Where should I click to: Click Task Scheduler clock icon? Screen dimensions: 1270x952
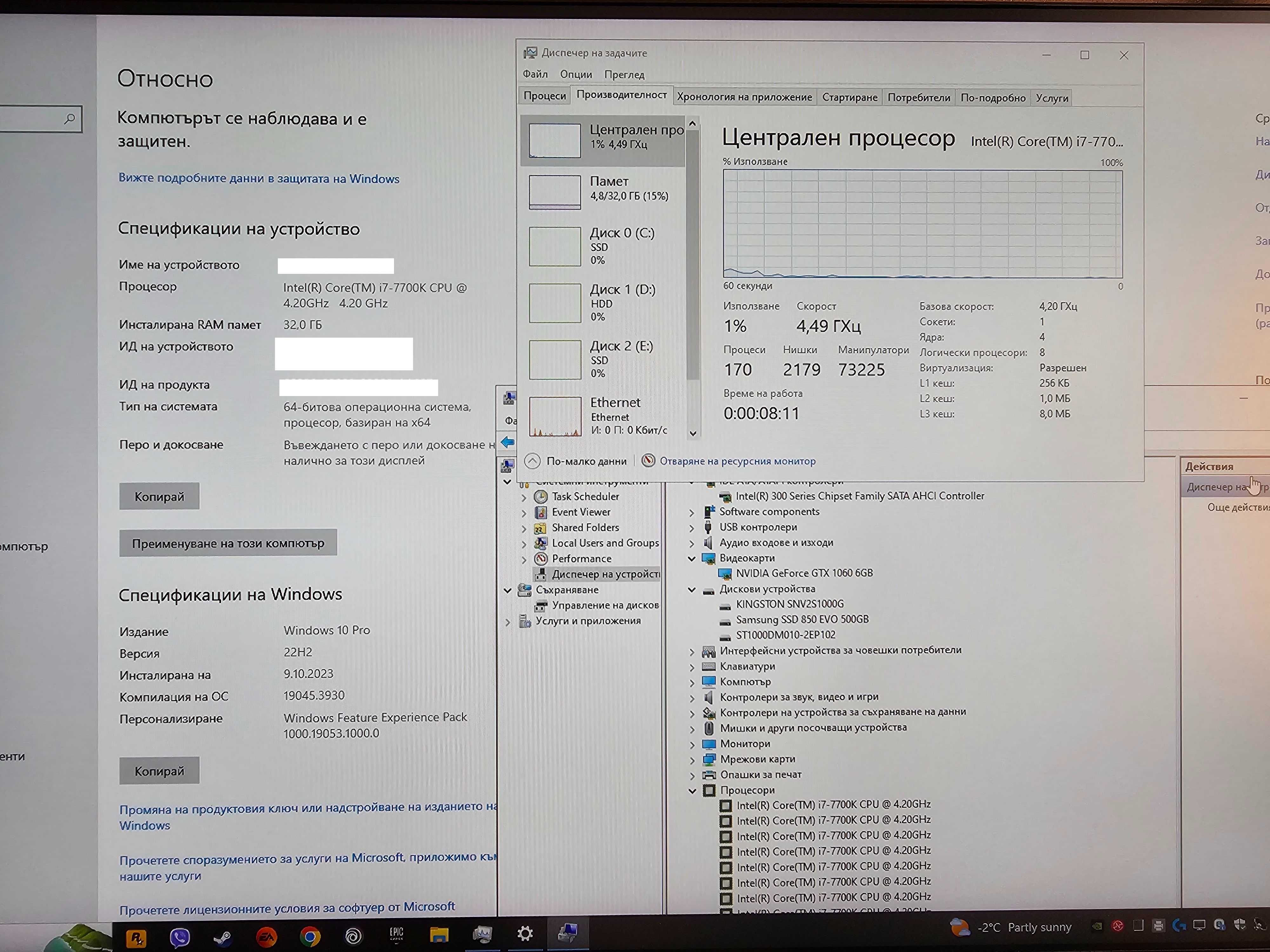[x=540, y=496]
